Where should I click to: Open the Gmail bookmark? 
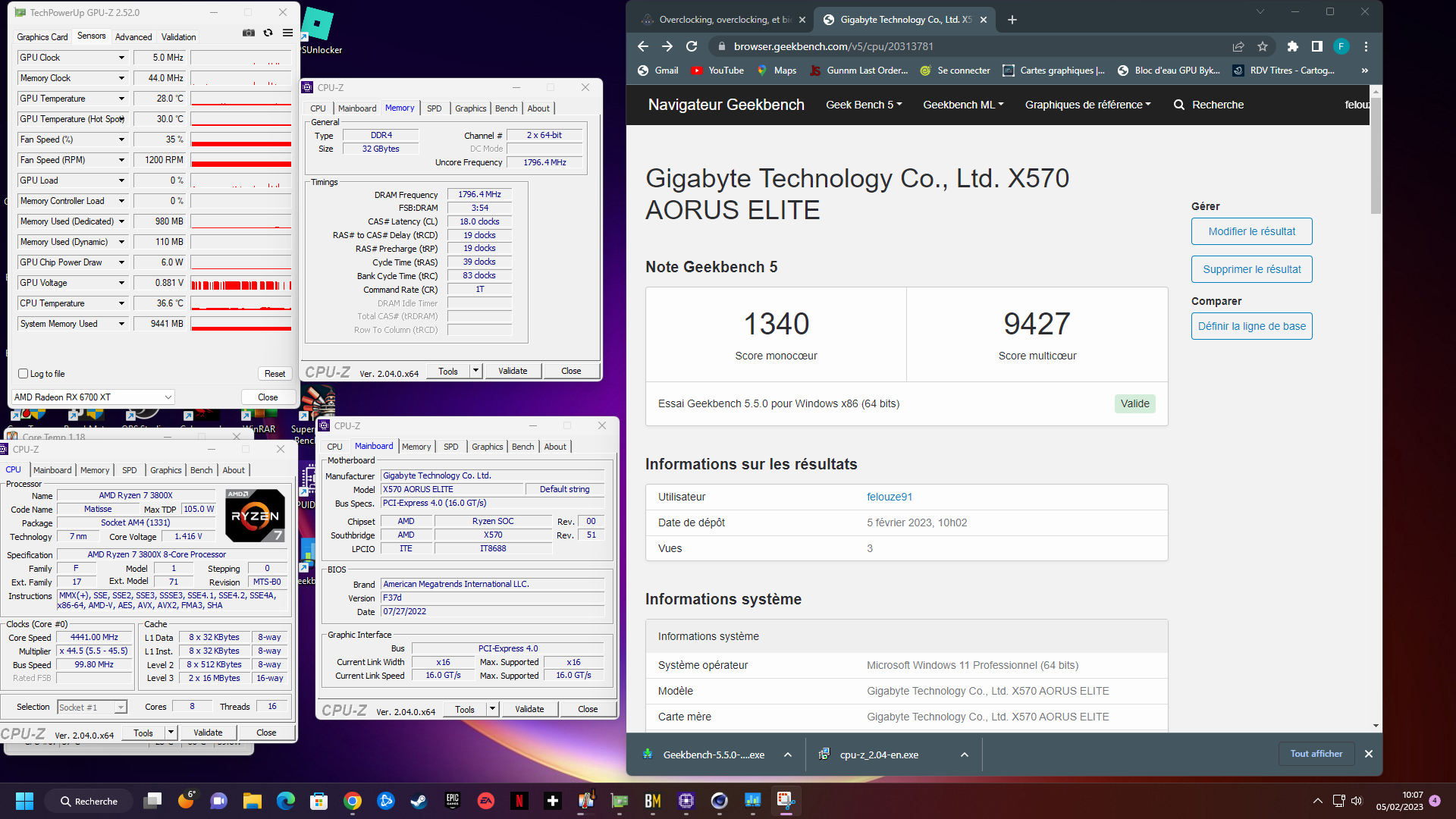click(x=657, y=71)
